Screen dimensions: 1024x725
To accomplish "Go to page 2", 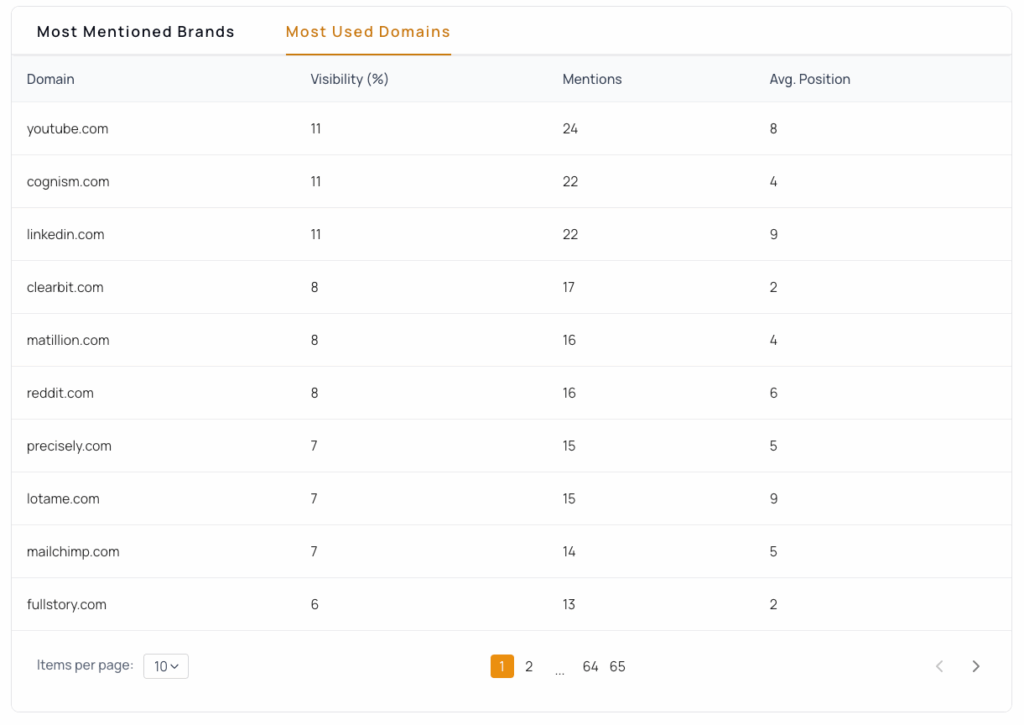I will [529, 666].
